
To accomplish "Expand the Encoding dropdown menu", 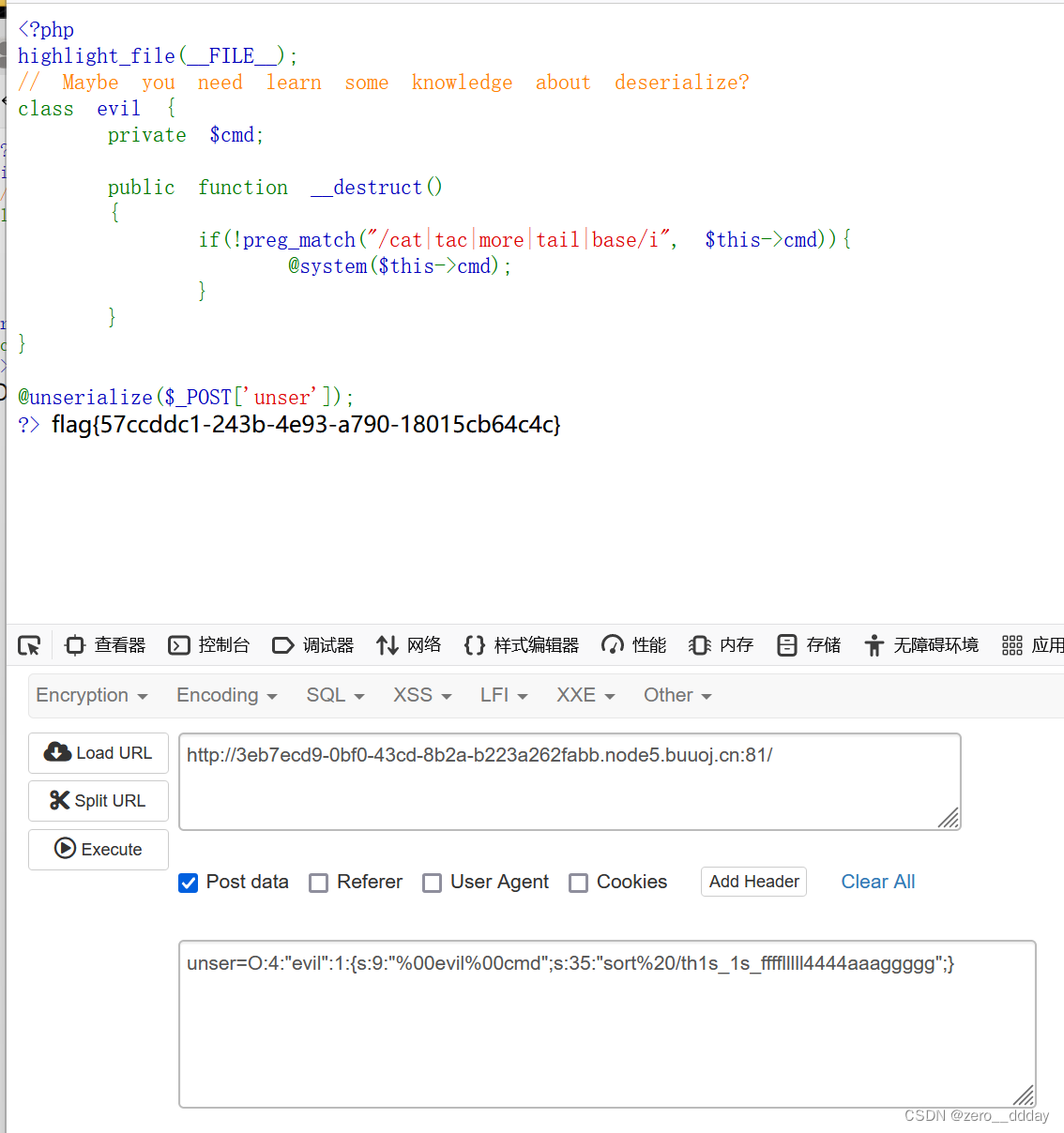I will (227, 695).
